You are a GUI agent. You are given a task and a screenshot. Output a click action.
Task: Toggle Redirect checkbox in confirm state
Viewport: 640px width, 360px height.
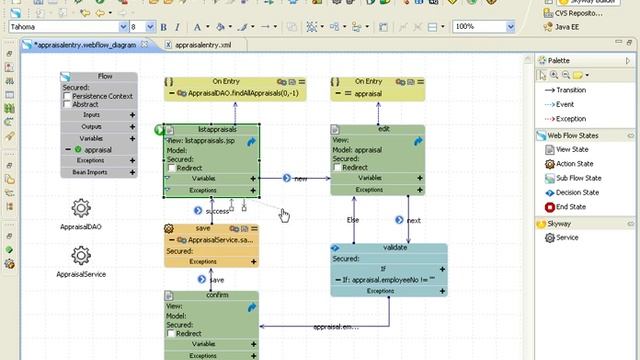click(x=171, y=333)
